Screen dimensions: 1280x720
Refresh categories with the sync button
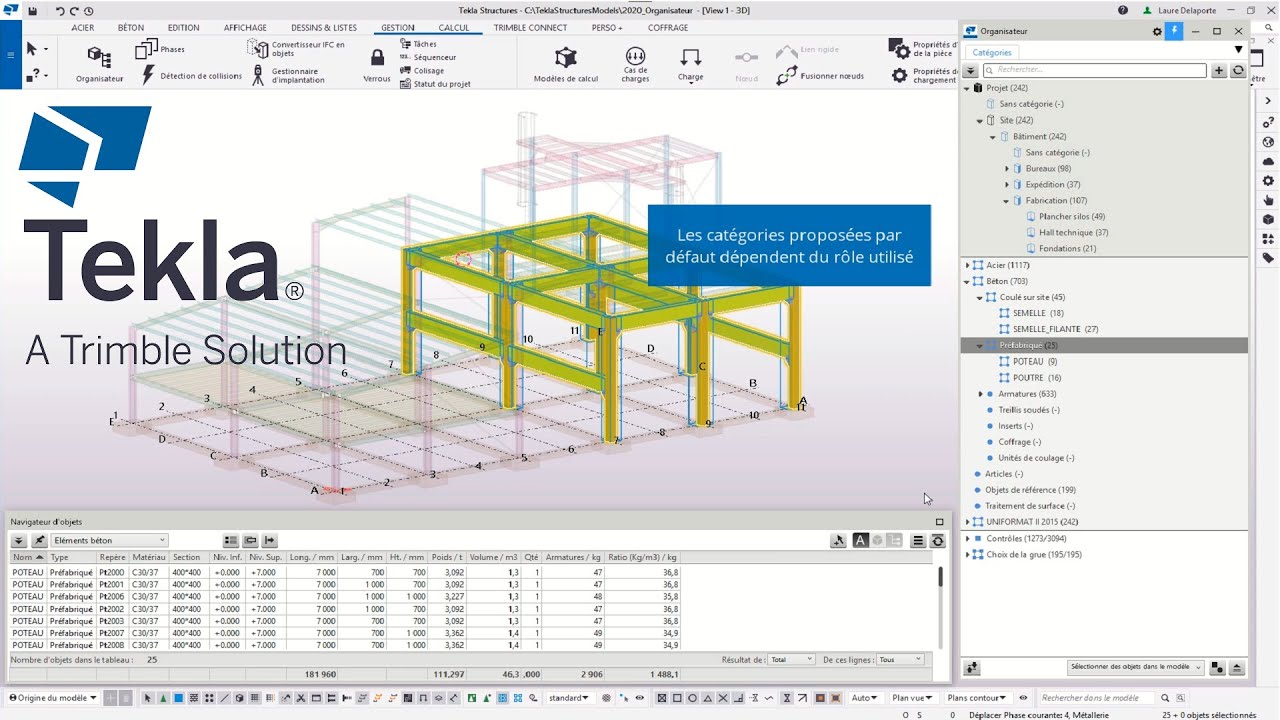(1238, 71)
